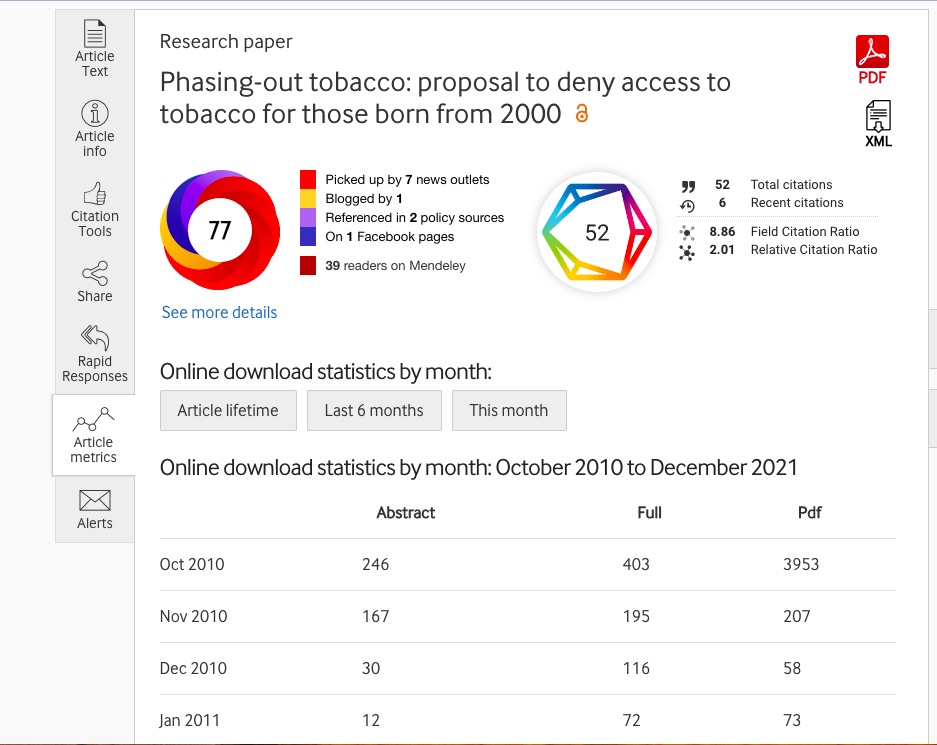937x745 pixels.
Task: Select the Article metrics tab
Action: (x=94, y=435)
